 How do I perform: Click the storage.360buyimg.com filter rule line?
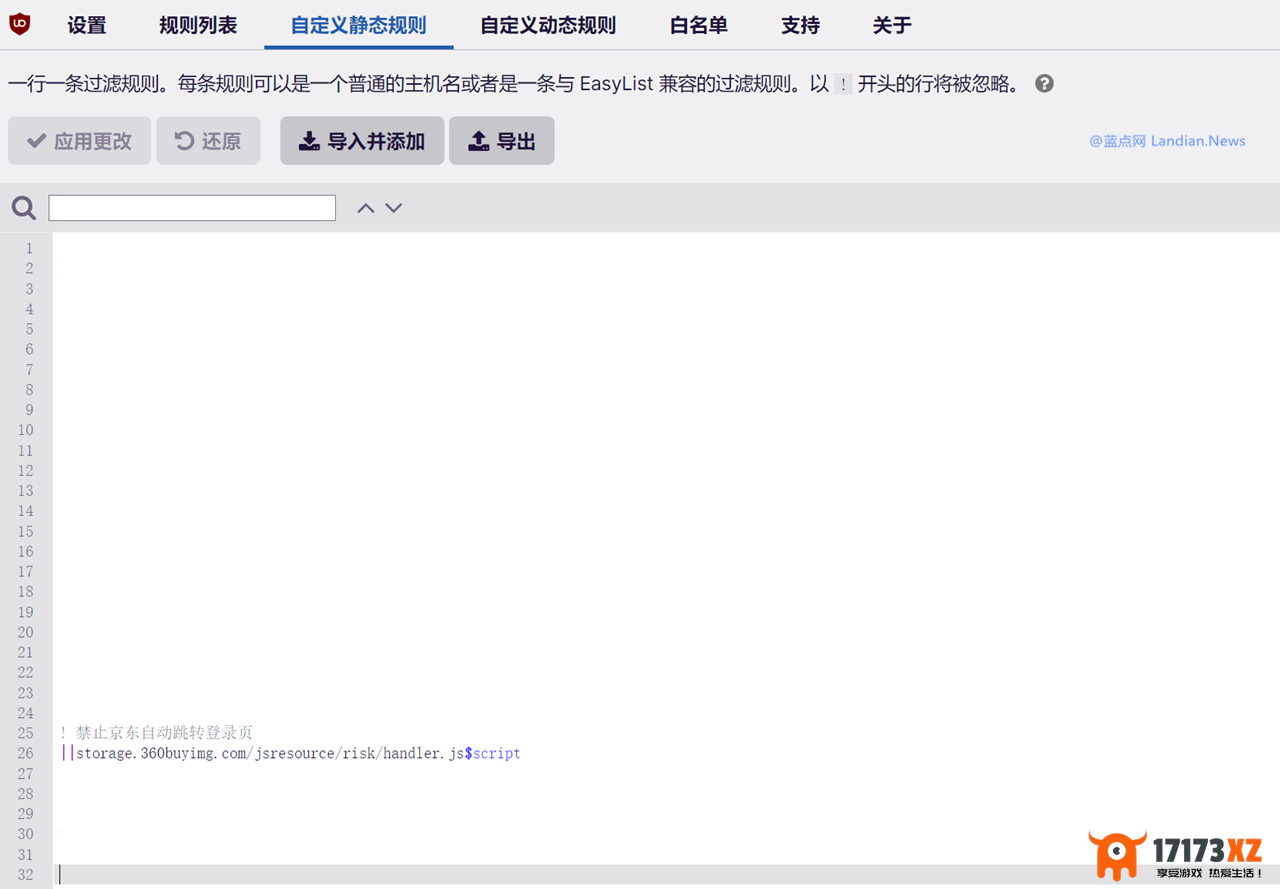(x=290, y=753)
